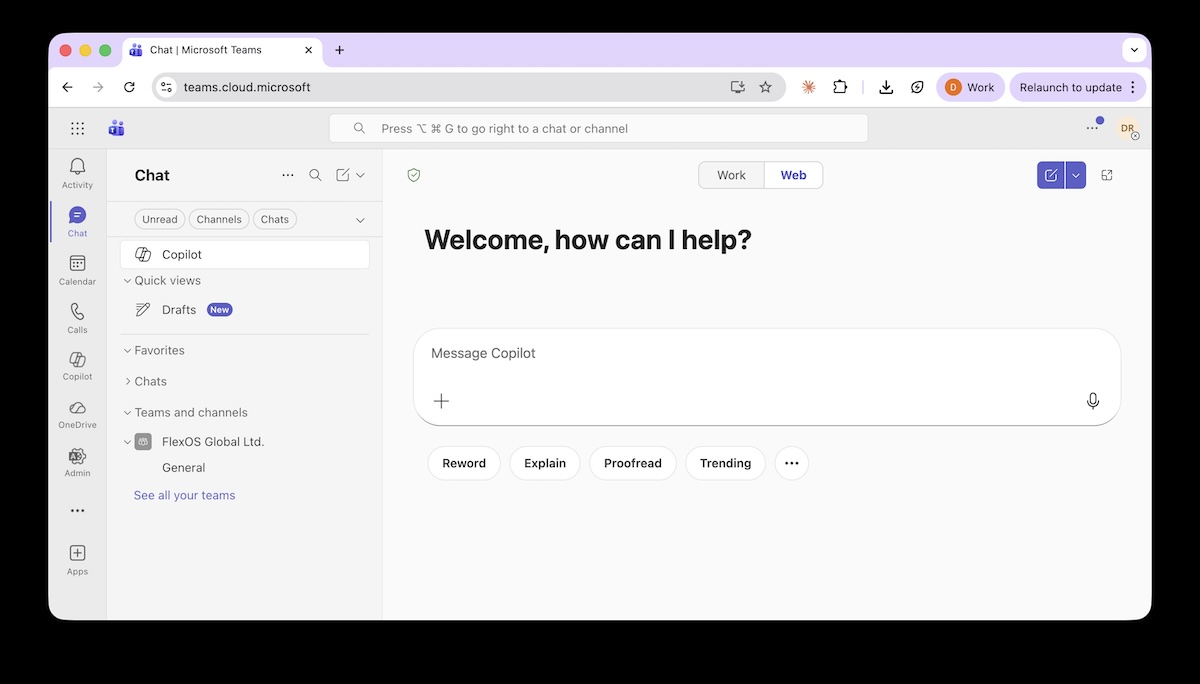Screen dimensions: 1200x684
Task: Click the new chat compose icon in Chat header
Action: click(343, 175)
